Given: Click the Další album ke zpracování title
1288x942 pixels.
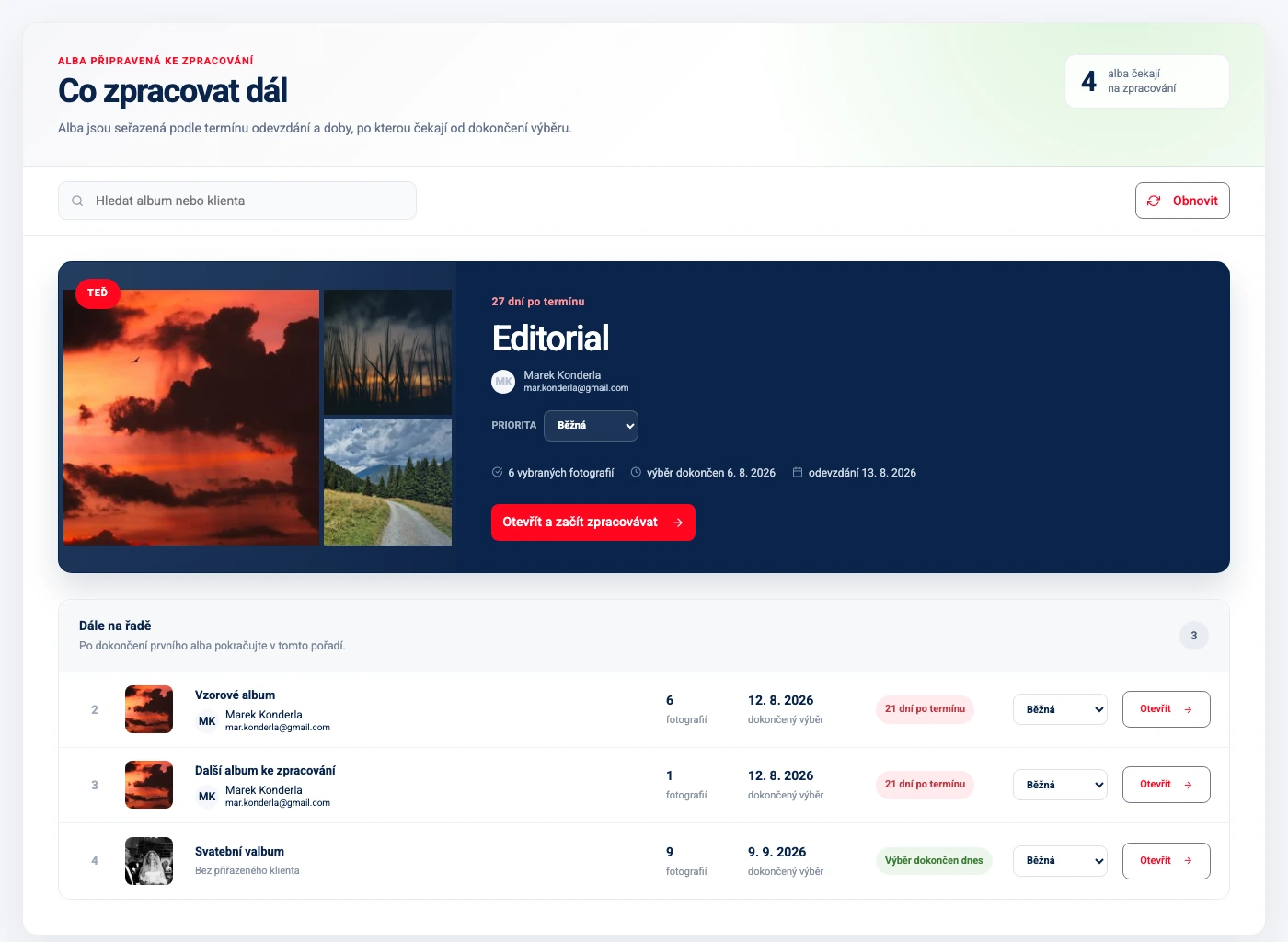Looking at the screenshot, I should point(265,771).
